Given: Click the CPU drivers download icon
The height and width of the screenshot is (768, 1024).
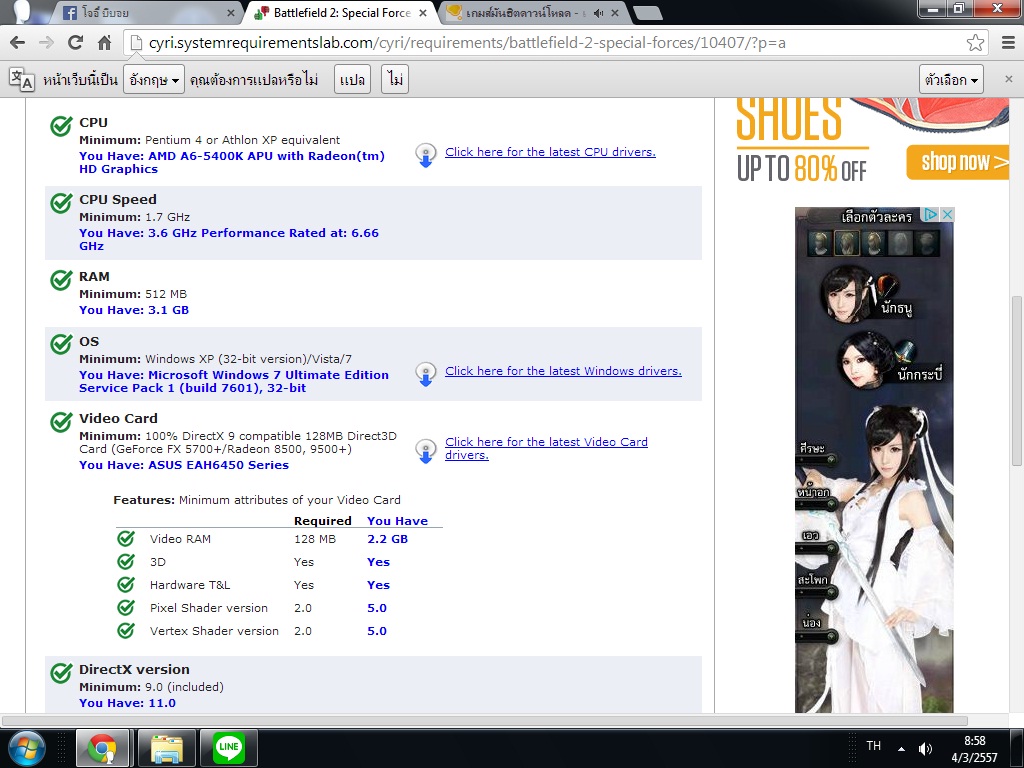Looking at the screenshot, I should coord(426,155).
